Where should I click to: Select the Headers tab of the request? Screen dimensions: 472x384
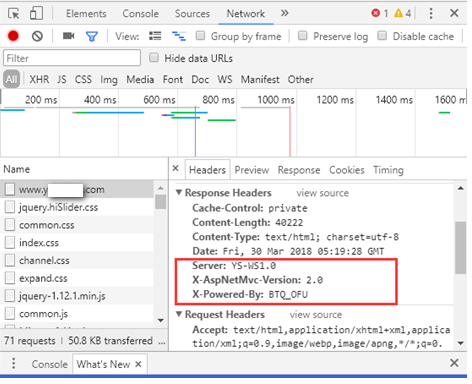point(207,170)
